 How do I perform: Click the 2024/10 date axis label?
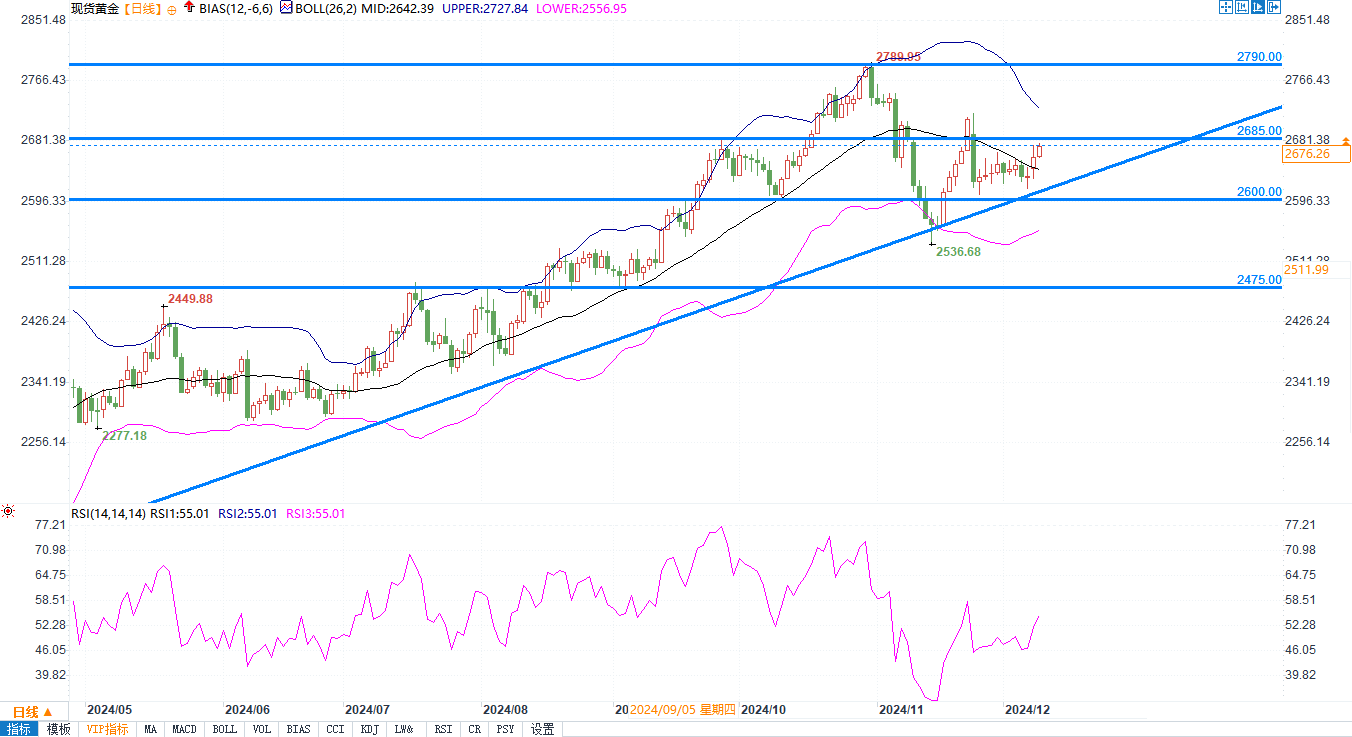click(x=764, y=710)
